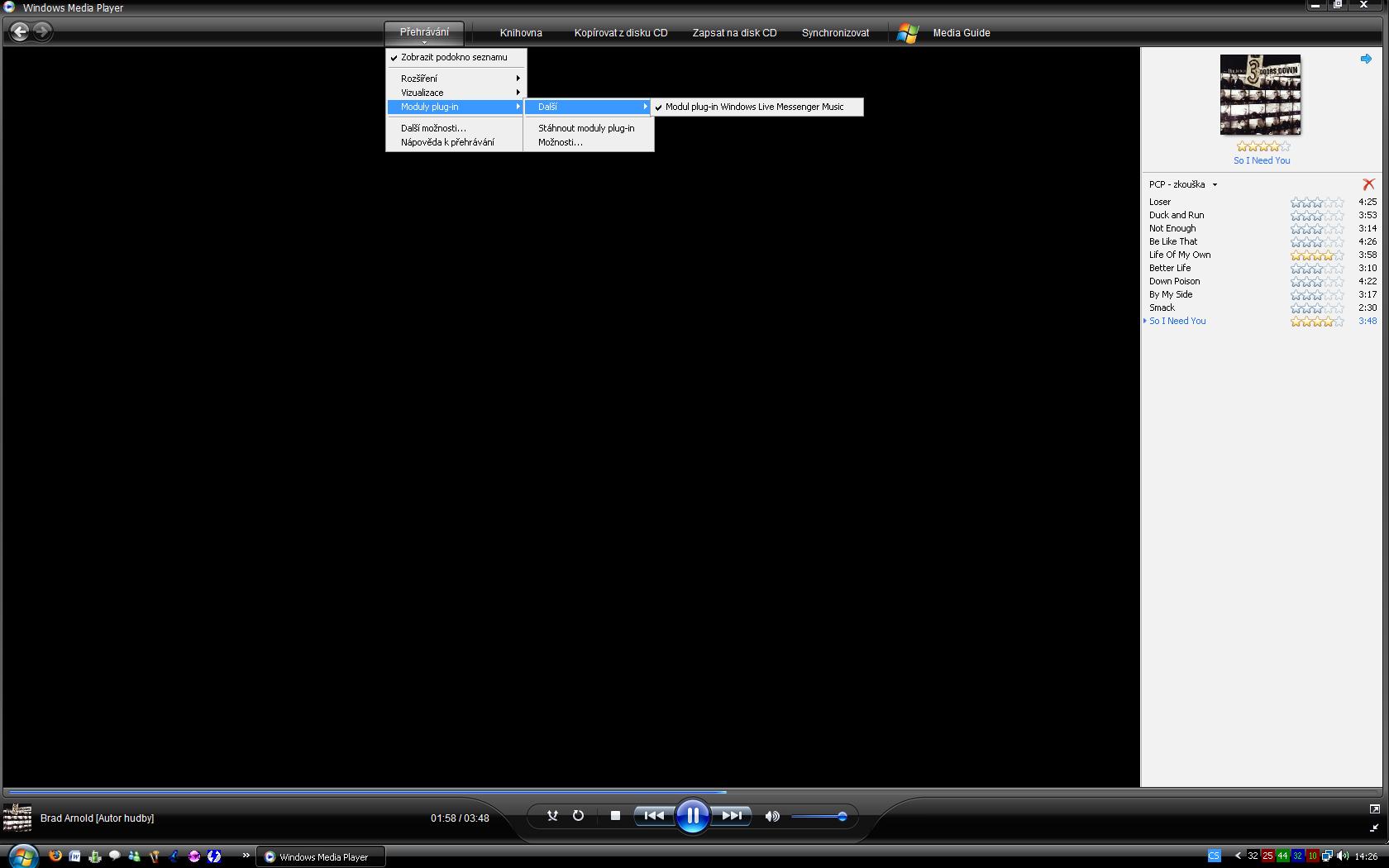Toggle shuffle playback
Image resolution: width=1389 pixels, height=868 pixels.
552,816
